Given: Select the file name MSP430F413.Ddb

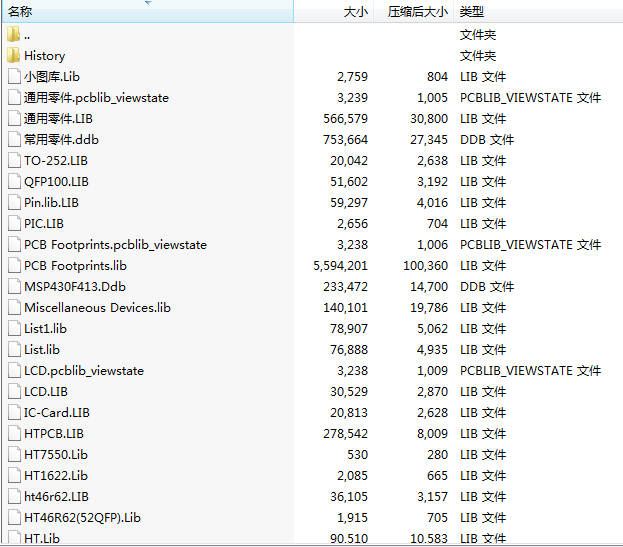Looking at the screenshot, I should pos(75,286).
